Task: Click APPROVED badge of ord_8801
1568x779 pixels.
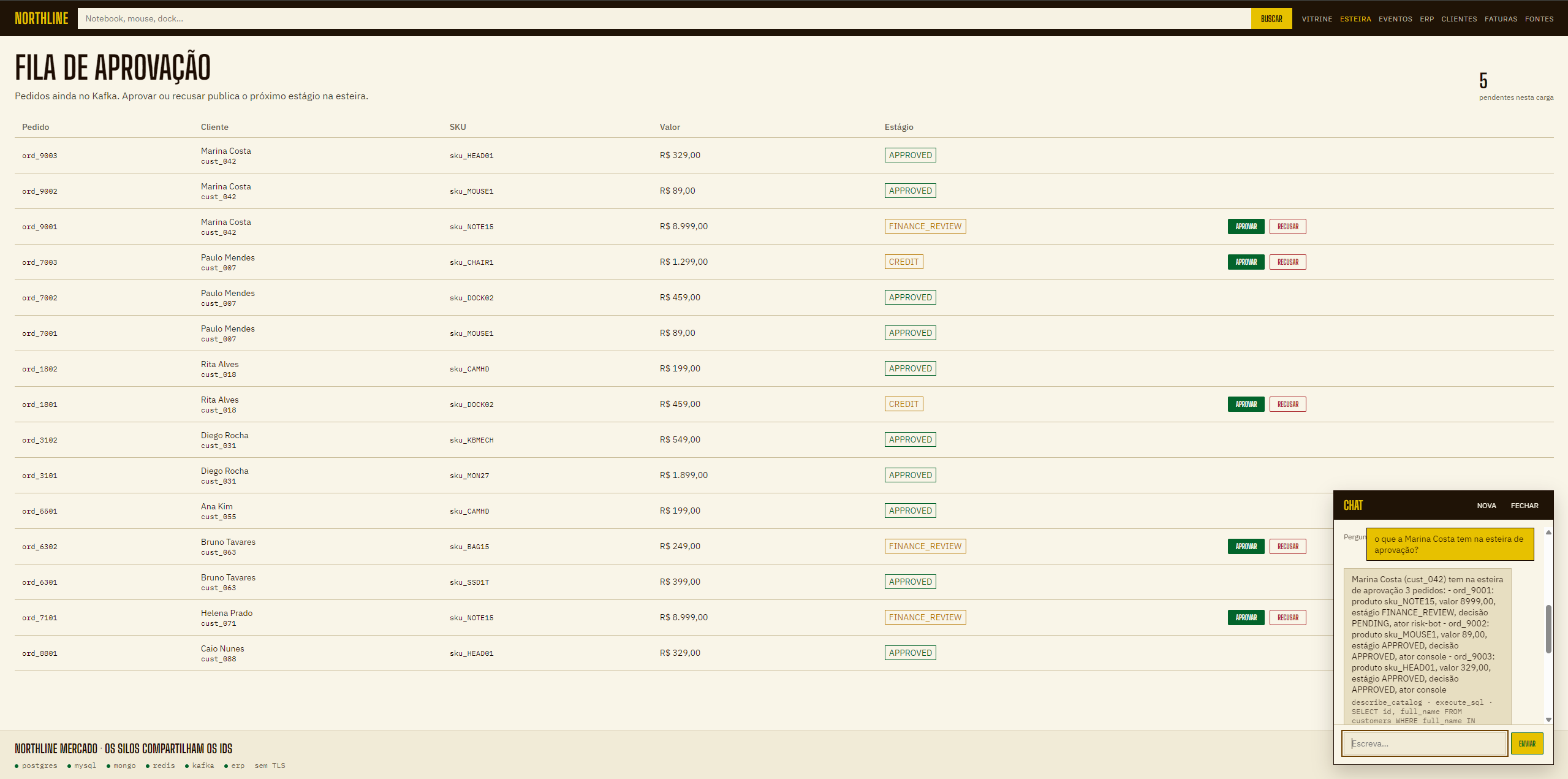Action: pyautogui.click(x=911, y=653)
